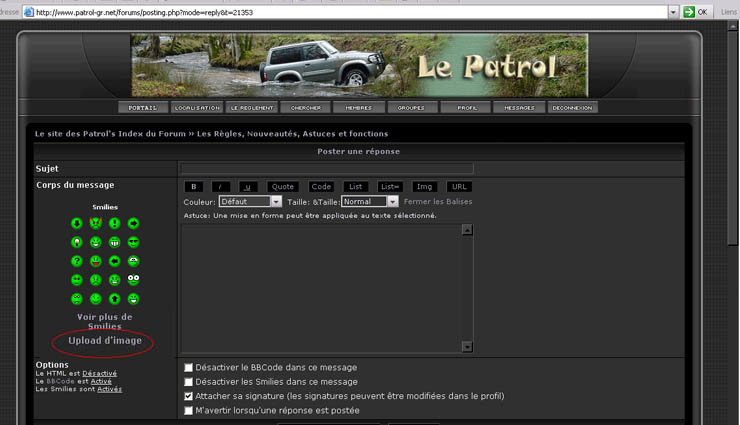
Task: Insert the down-arrow smiley
Action: 76,224
